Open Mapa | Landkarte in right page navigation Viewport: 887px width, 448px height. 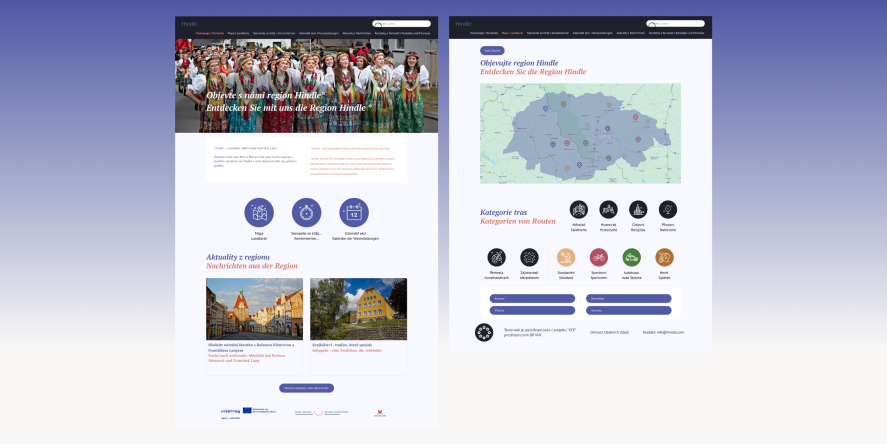[x=514, y=33]
